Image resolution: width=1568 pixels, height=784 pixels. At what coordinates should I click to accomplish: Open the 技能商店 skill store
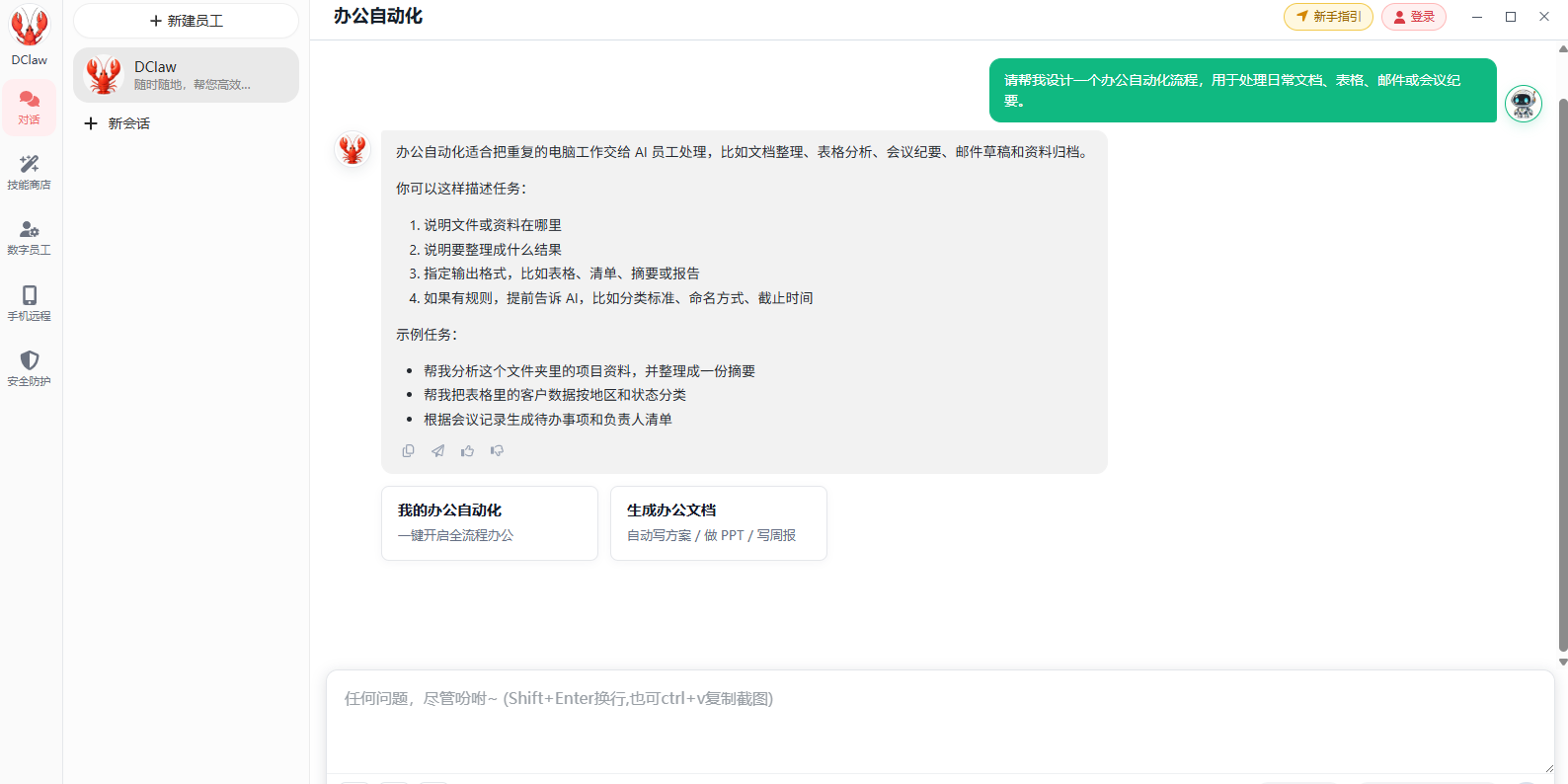(29, 172)
